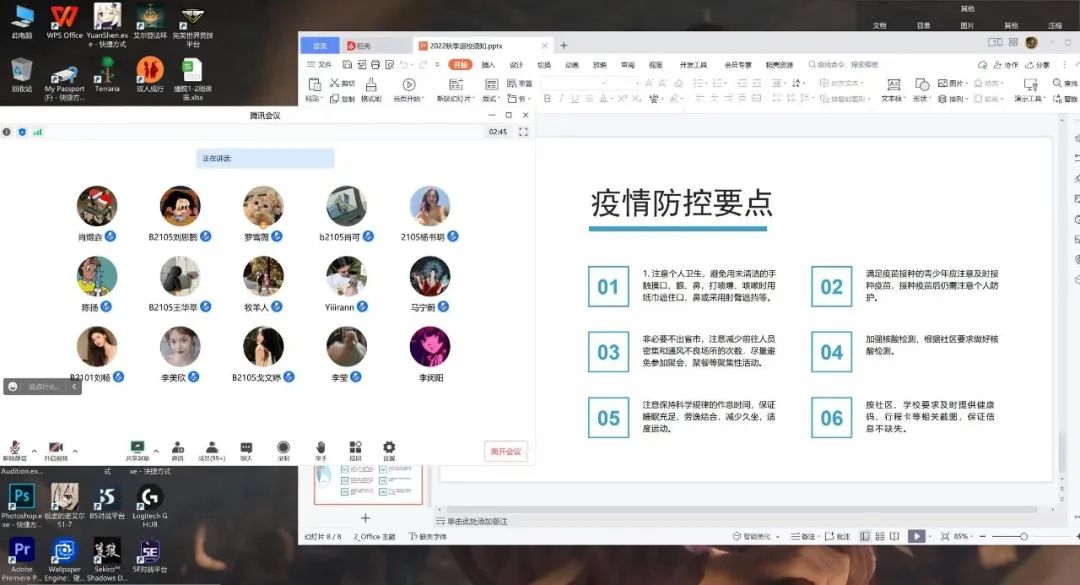Click the Share Screen (共享屏幕) icon
1080x585 pixels.
(x=137, y=448)
